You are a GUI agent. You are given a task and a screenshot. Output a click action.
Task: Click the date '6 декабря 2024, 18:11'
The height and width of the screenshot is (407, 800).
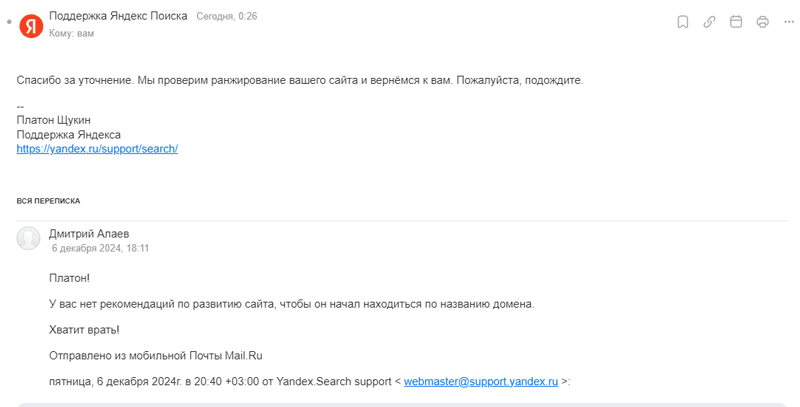(x=100, y=248)
